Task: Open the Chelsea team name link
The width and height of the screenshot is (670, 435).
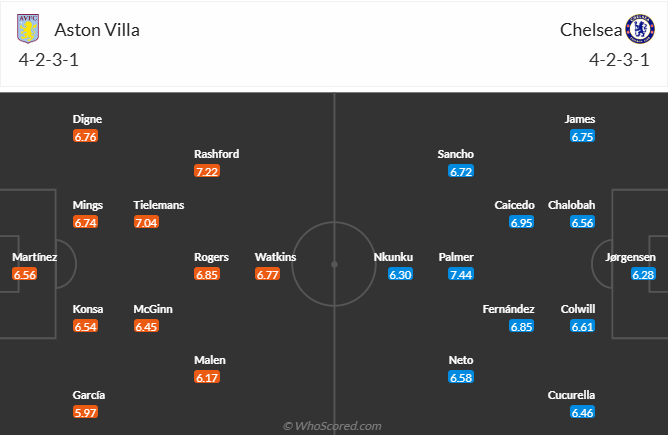Action: [x=589, y=29]
